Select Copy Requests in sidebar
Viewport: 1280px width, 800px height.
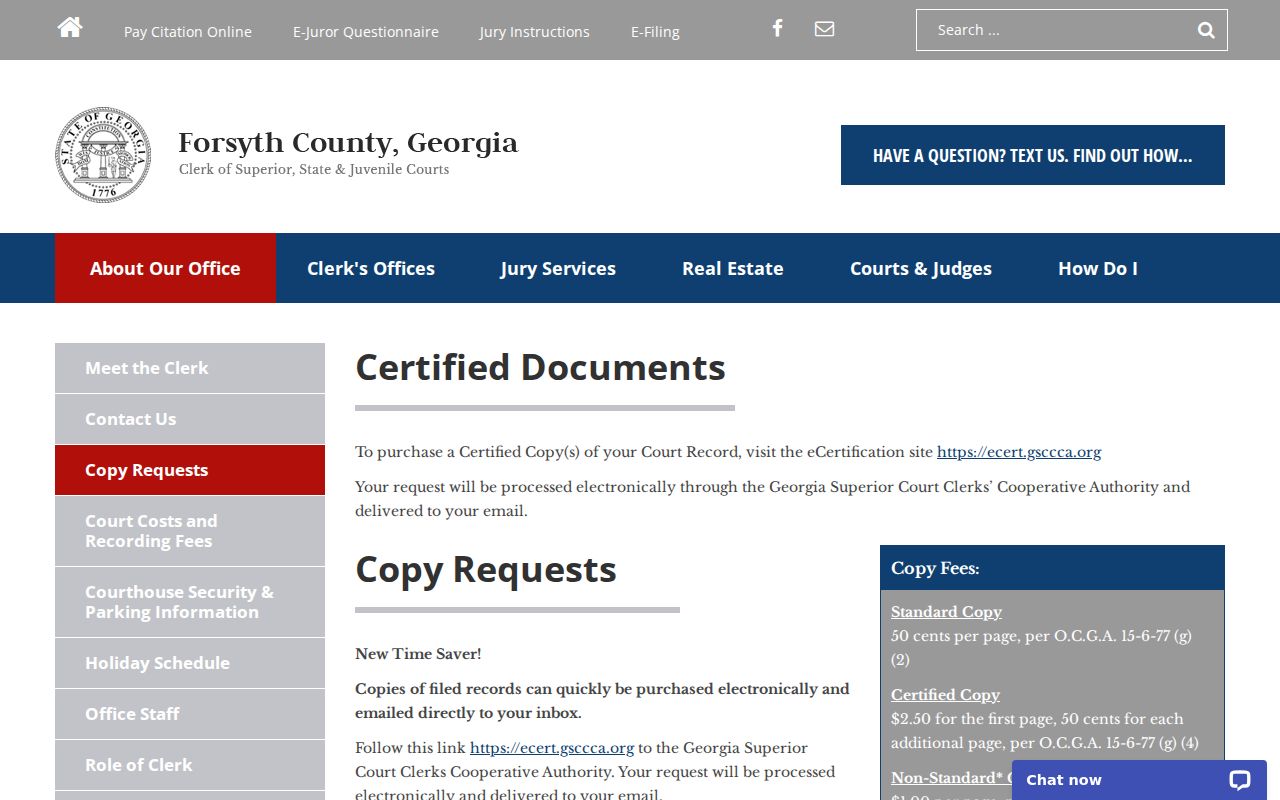(x=190, y=470)
